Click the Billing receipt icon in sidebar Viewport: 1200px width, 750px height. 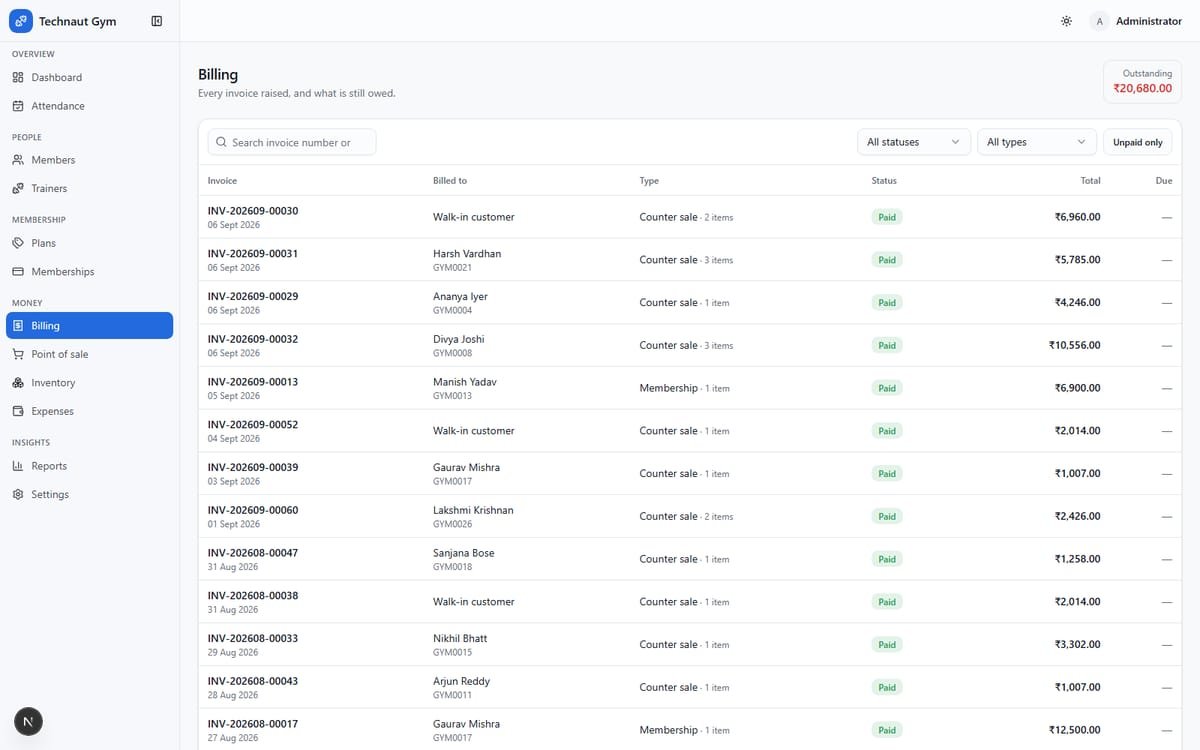tap(18, 325)
